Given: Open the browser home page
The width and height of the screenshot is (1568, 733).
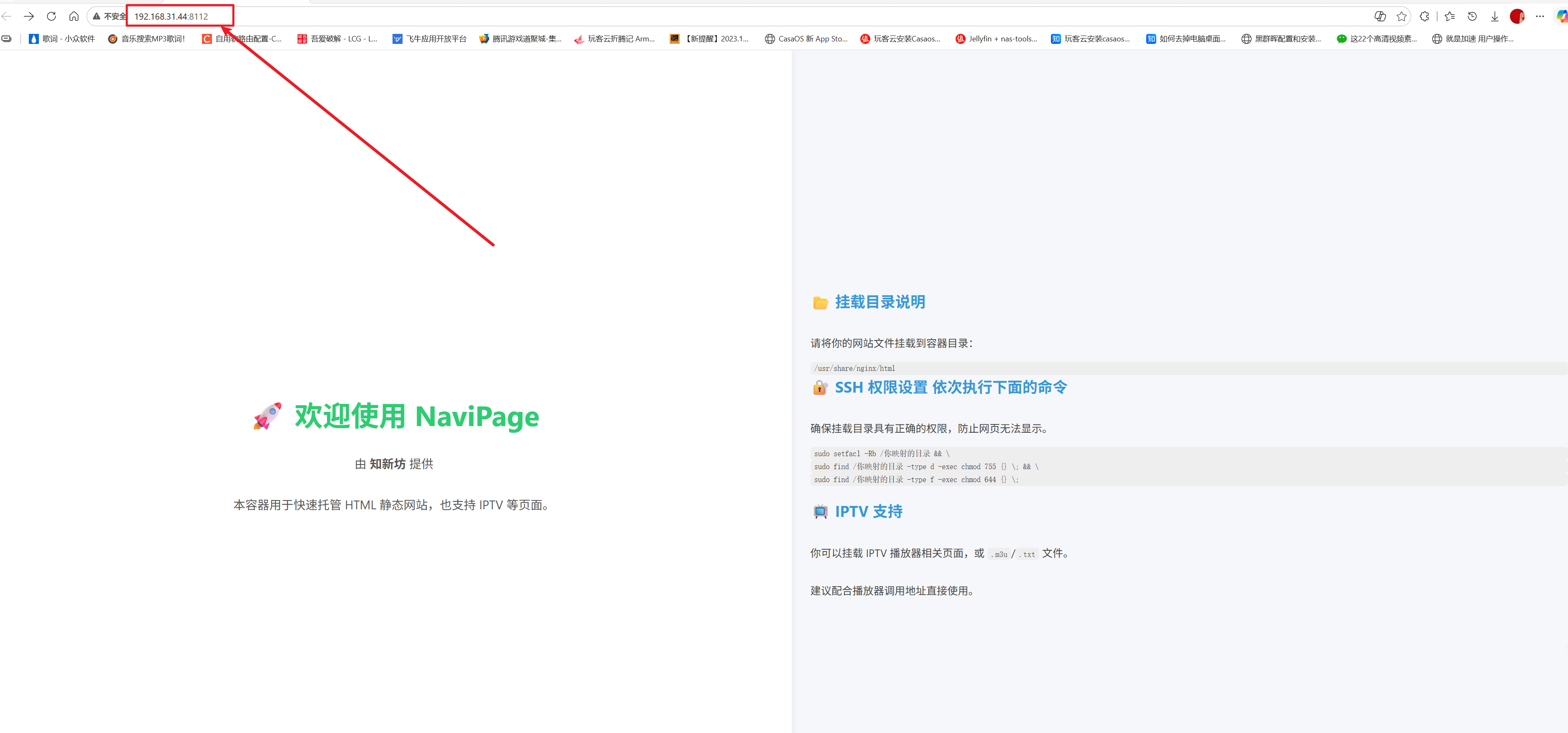Looking at the screenshot, I should click(74, 16).
